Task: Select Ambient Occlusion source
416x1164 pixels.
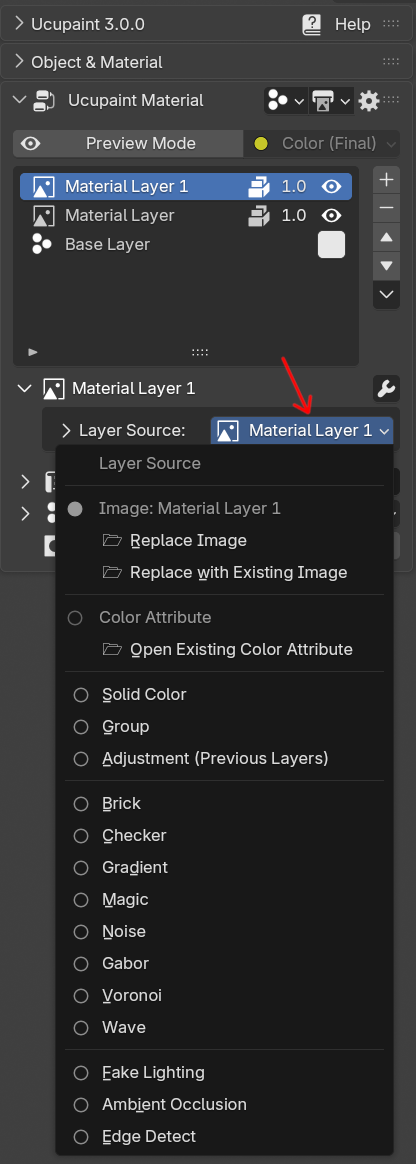Action: pos(225,1105)
